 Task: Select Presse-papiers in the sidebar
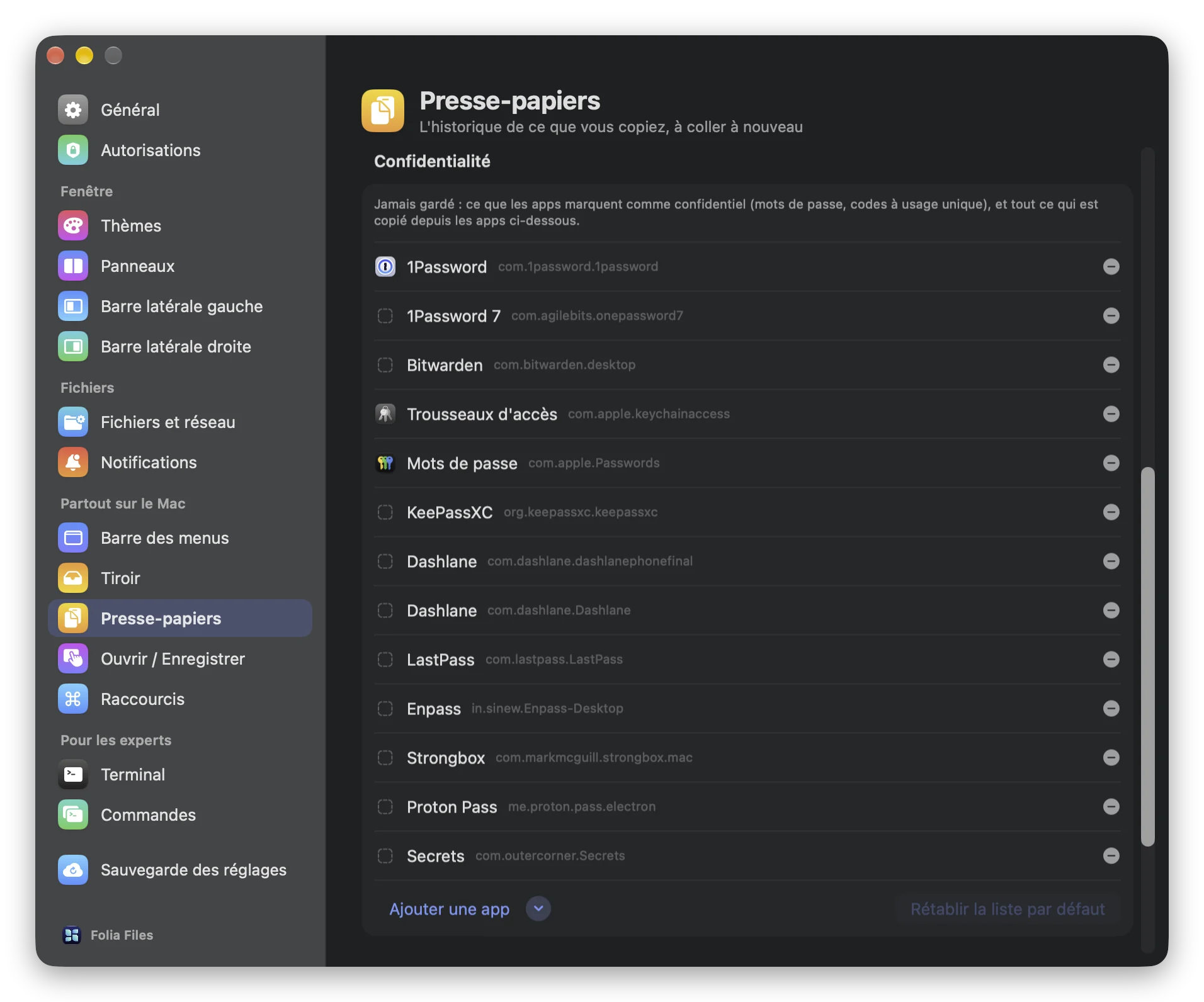point(180,619)
